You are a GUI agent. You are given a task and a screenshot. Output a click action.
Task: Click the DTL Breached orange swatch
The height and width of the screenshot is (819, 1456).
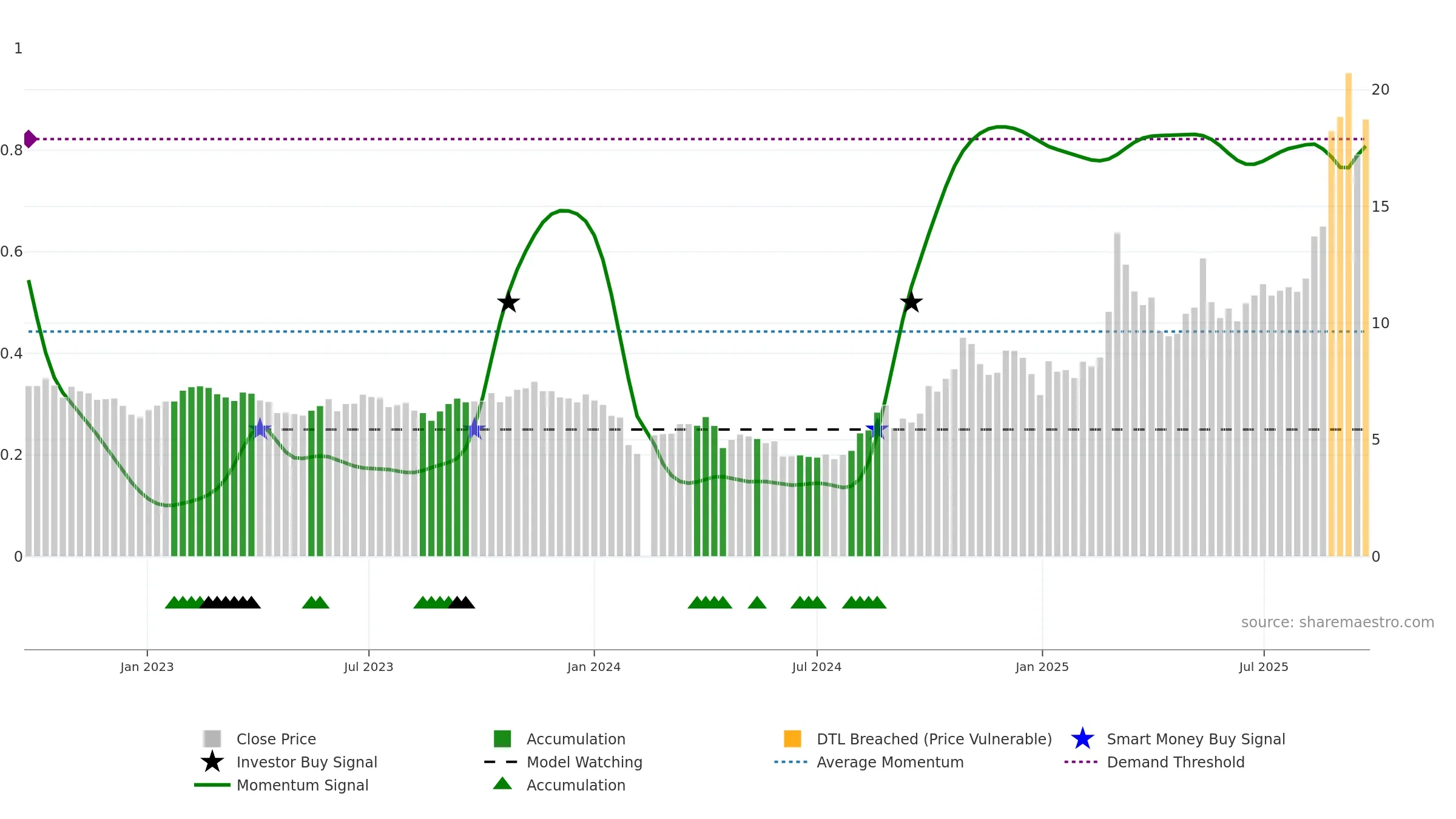[x=792, y=739]
